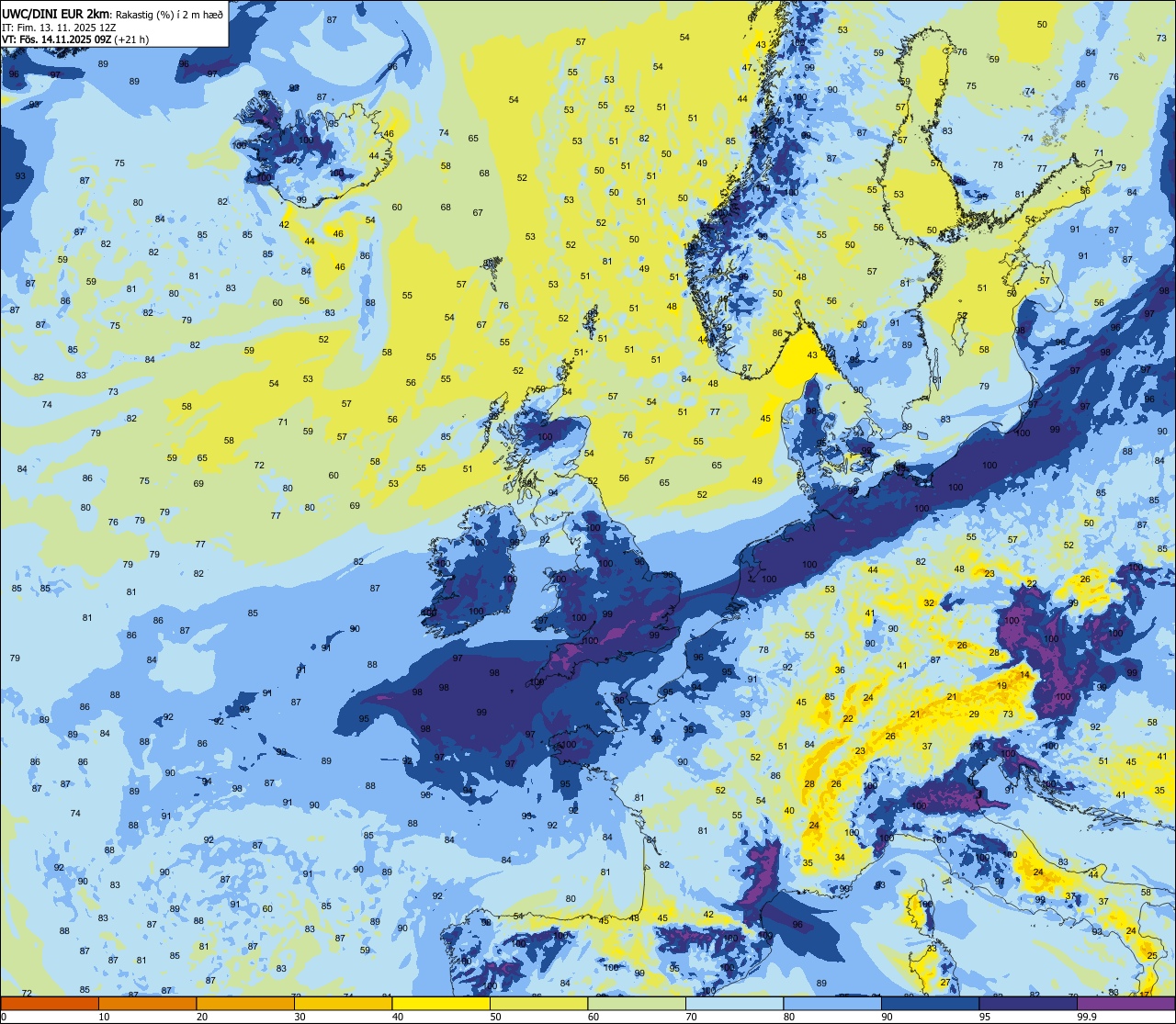This screenshot has width=1176, height=1024.
Task: Click the '40' tick label on the legend
Action: point(398,1017)
